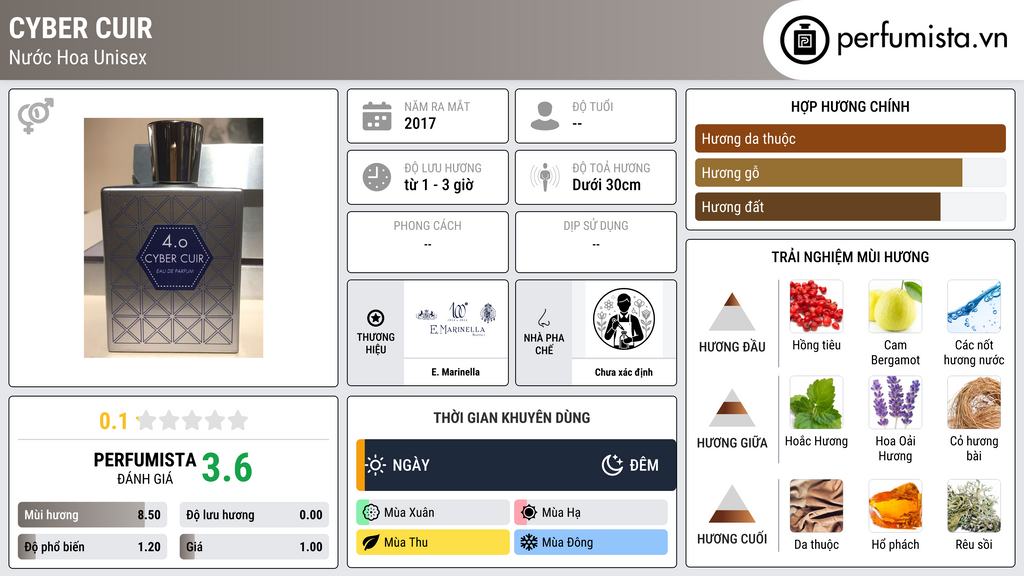Open the Hổ phách note image
Viewport: 1024px width, 576px height.
coord(895,506)
